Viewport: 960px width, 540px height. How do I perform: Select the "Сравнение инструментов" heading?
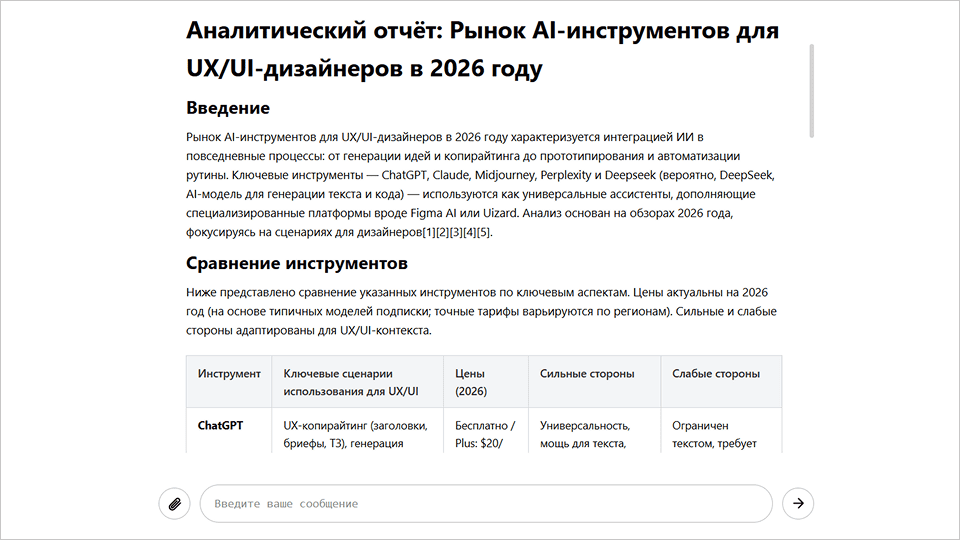coord(297,263)
